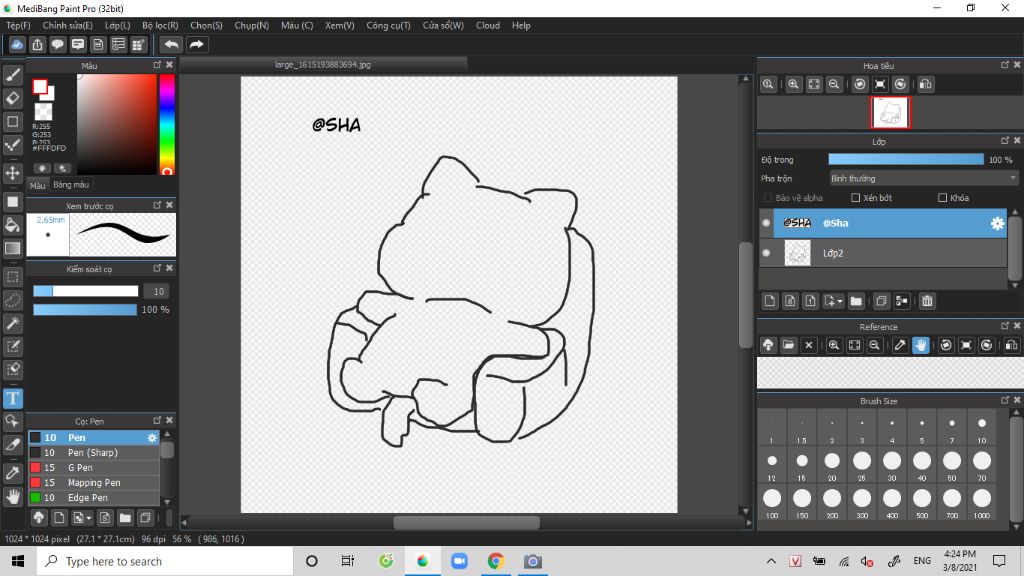Add a layer folder in the Lớp panel
Image resolution: width=1024 pixels, height=576 pixels.
[x=856, y=301]
